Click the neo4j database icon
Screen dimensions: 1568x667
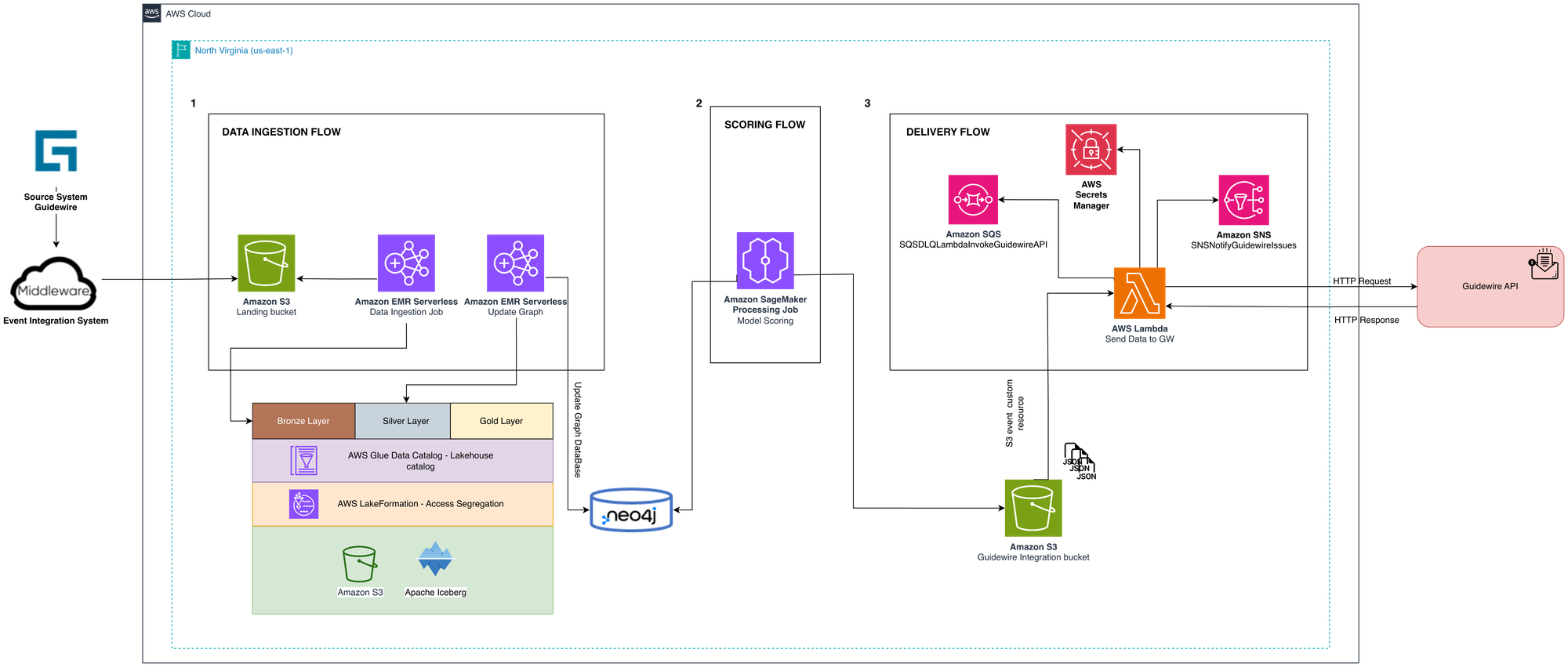click(x=631, y=510)
